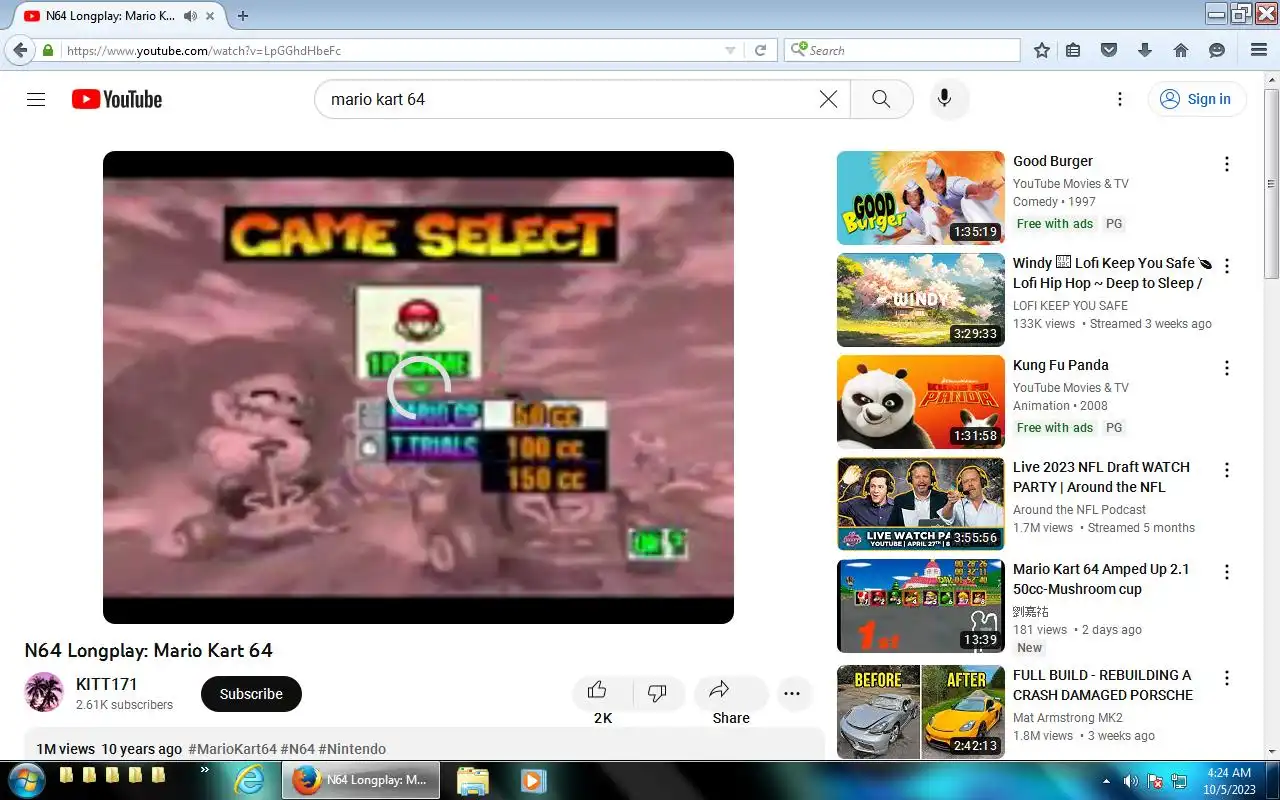This screenshot has height=800, width=1280.
Task: Open the YouTube hamburger guide menu
Action: click(36, 99)
